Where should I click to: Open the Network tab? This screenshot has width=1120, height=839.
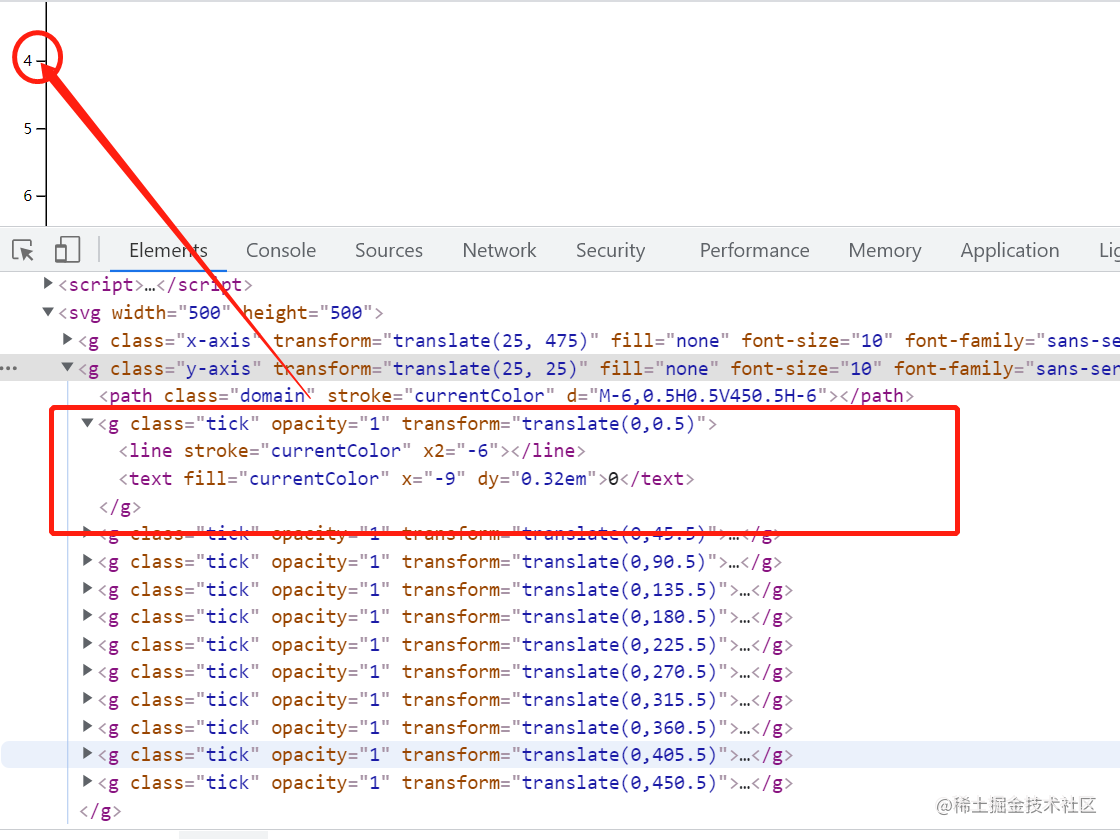coord(499,250)
